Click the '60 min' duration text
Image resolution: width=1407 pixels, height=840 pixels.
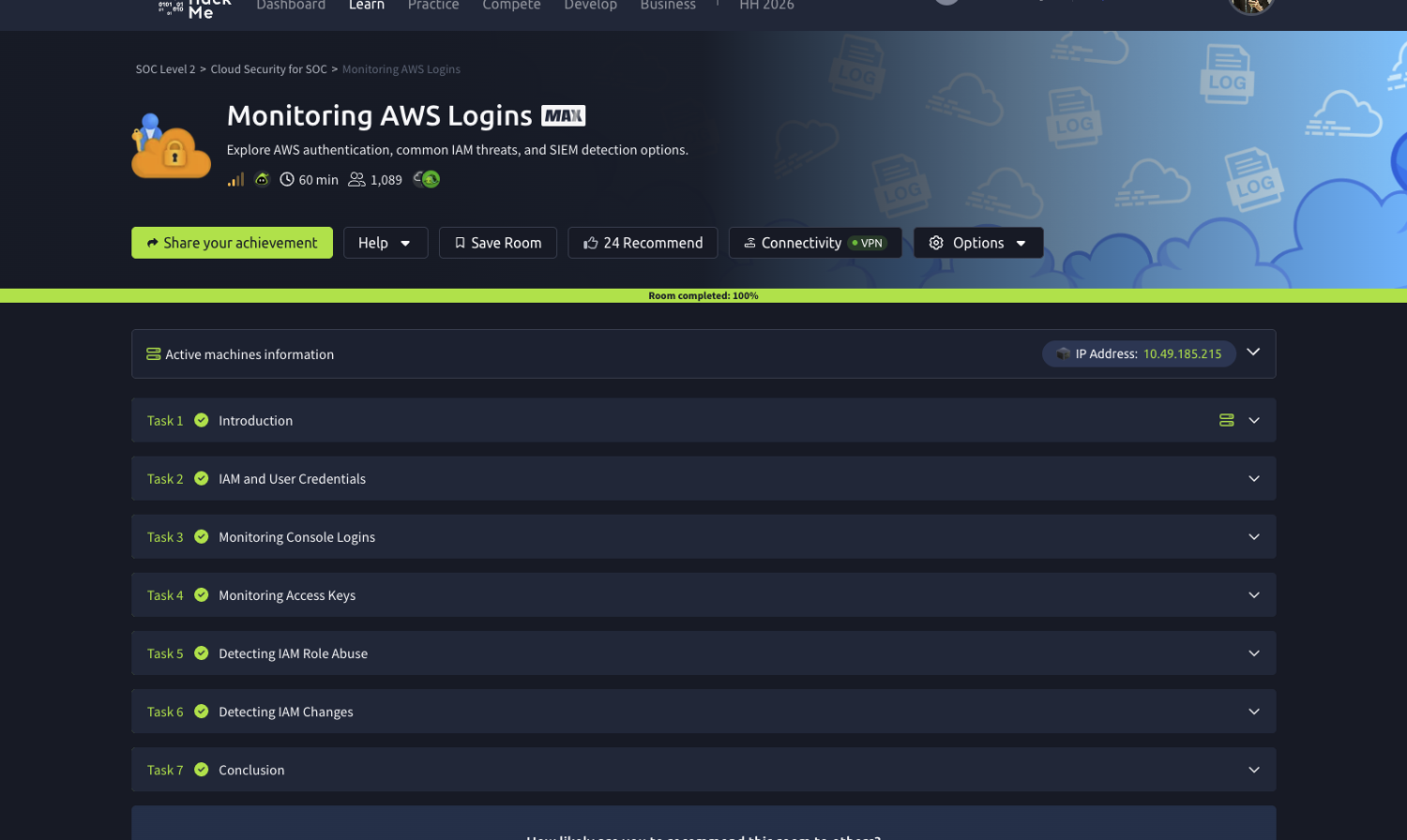click(x=318, y=180)
